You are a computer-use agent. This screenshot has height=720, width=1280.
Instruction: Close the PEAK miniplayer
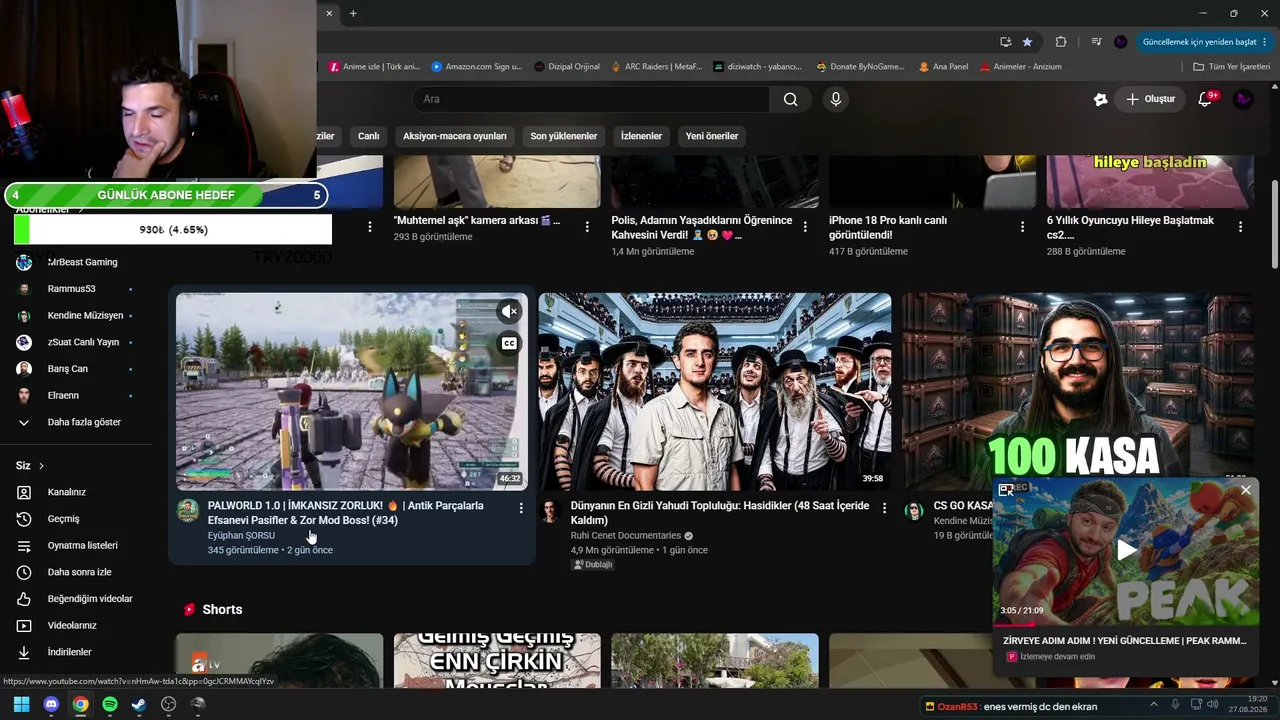1245,490
